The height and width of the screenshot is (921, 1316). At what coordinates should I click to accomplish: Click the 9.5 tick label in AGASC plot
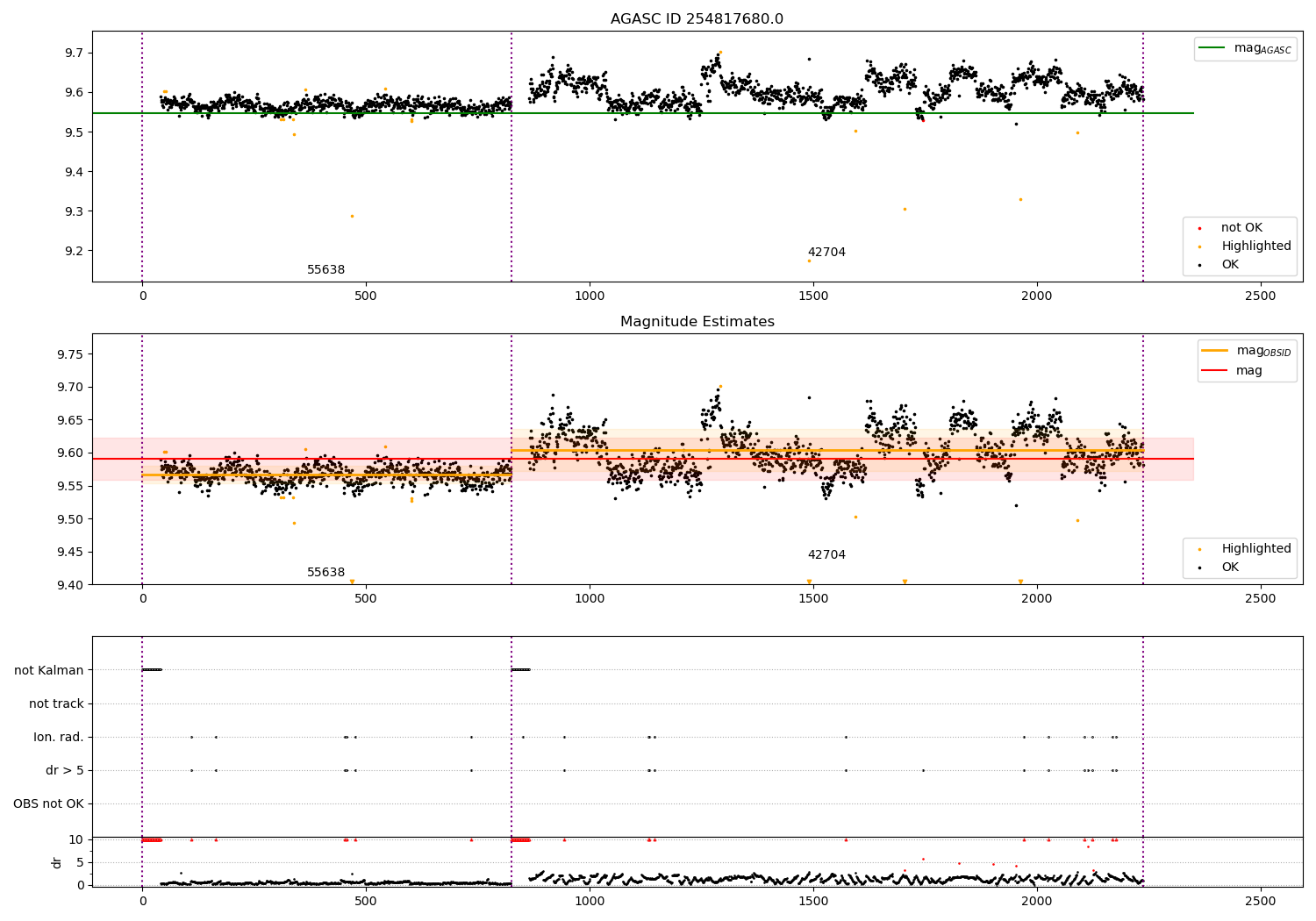point(75,132)
